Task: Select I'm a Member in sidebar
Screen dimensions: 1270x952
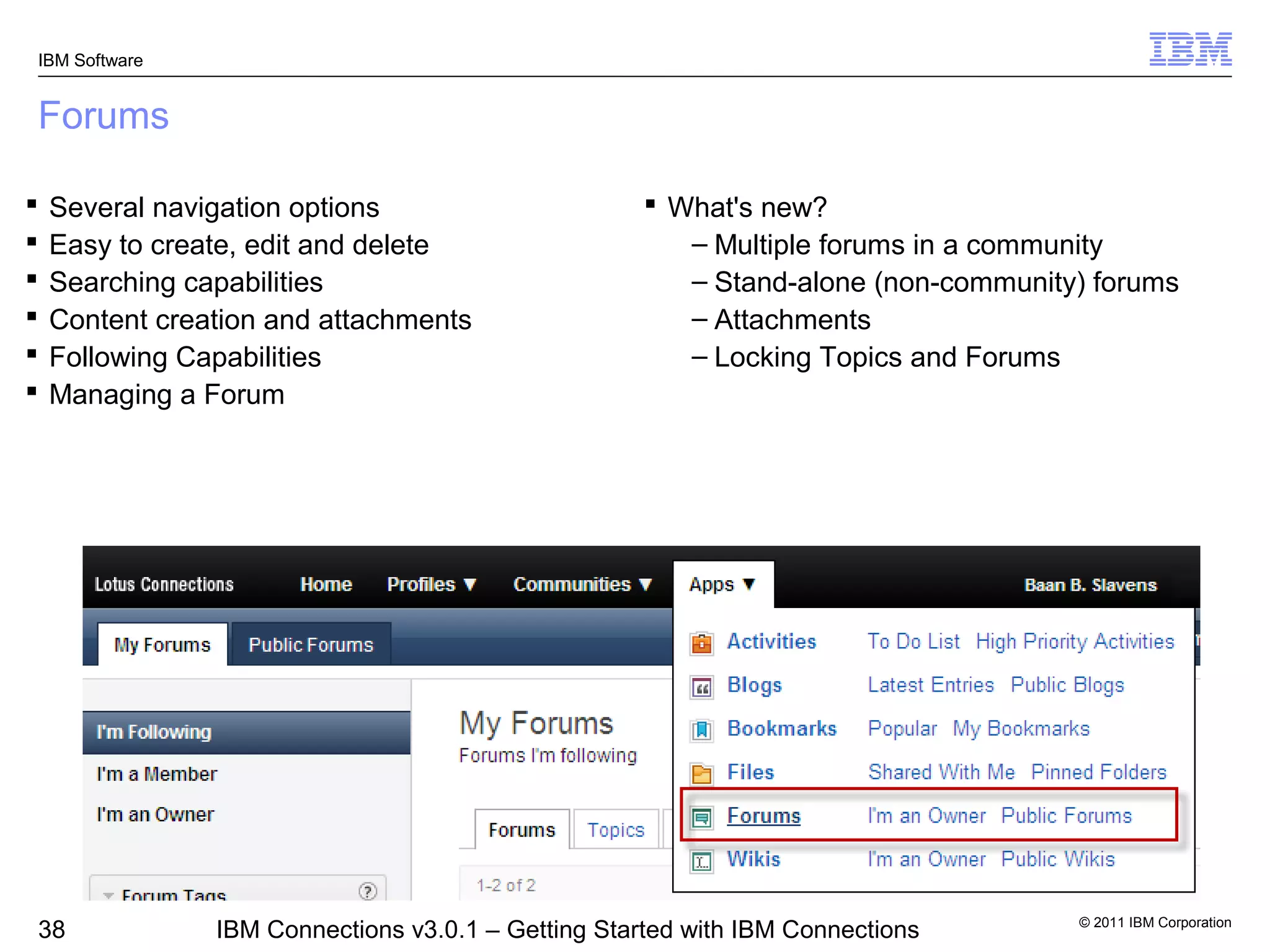Action: 157,774
